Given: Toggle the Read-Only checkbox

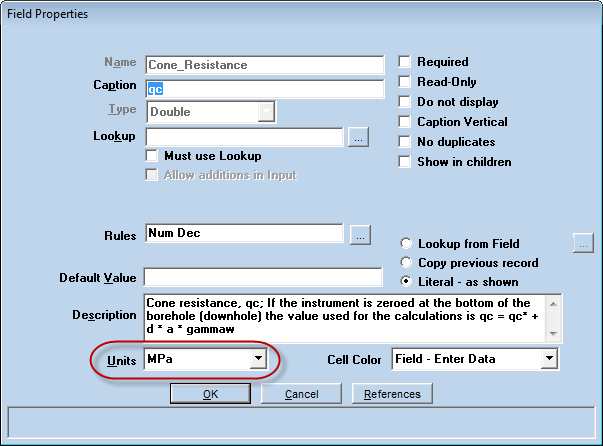Looking at the screenshot, I should pyautogui.click(x=405, y=82).
